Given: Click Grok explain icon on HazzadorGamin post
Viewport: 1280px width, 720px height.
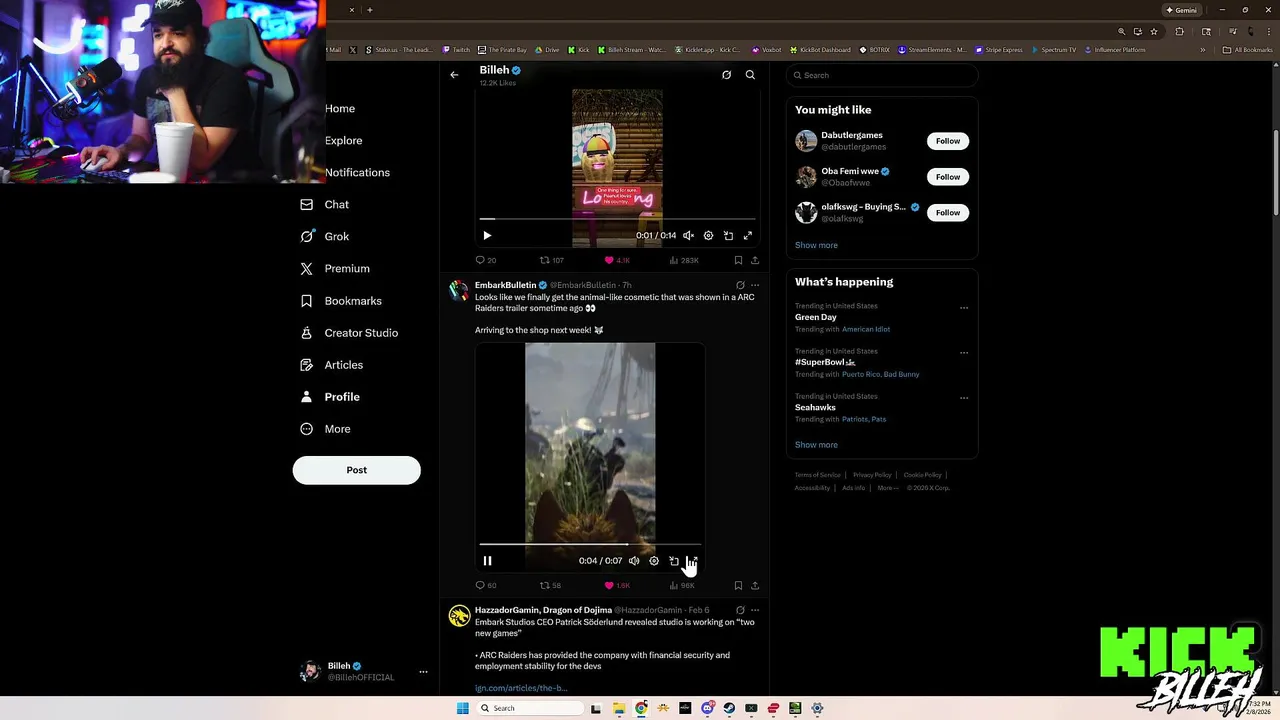Looking at the screenshot, I should (740, 610).
